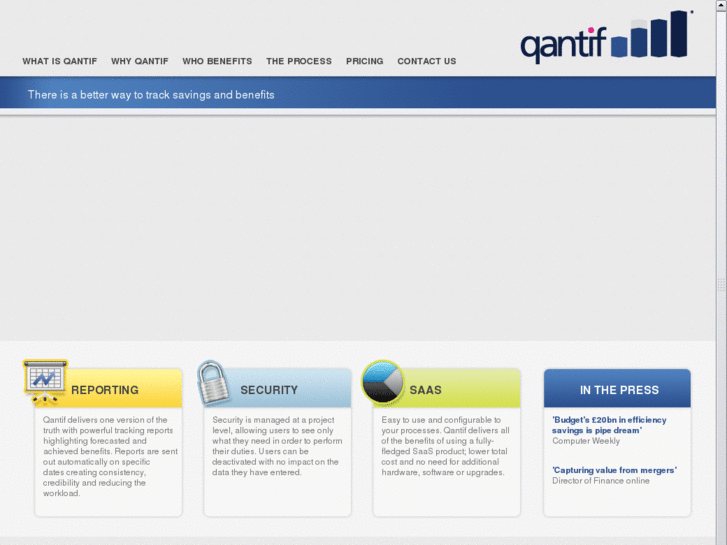Viewport: 727px width, 545px height.
Task: Click the SaaS pie chart icon
Action: 383,381
